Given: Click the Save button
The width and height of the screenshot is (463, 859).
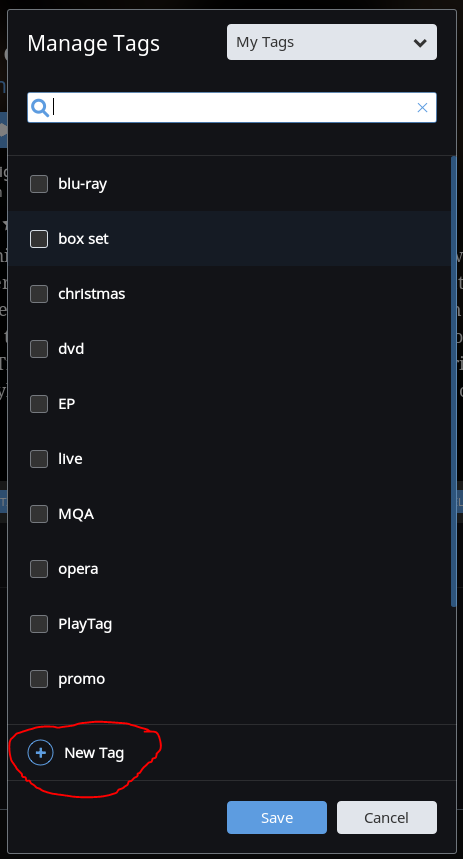Looking at the screenshot, I should [x=277, y=817].
